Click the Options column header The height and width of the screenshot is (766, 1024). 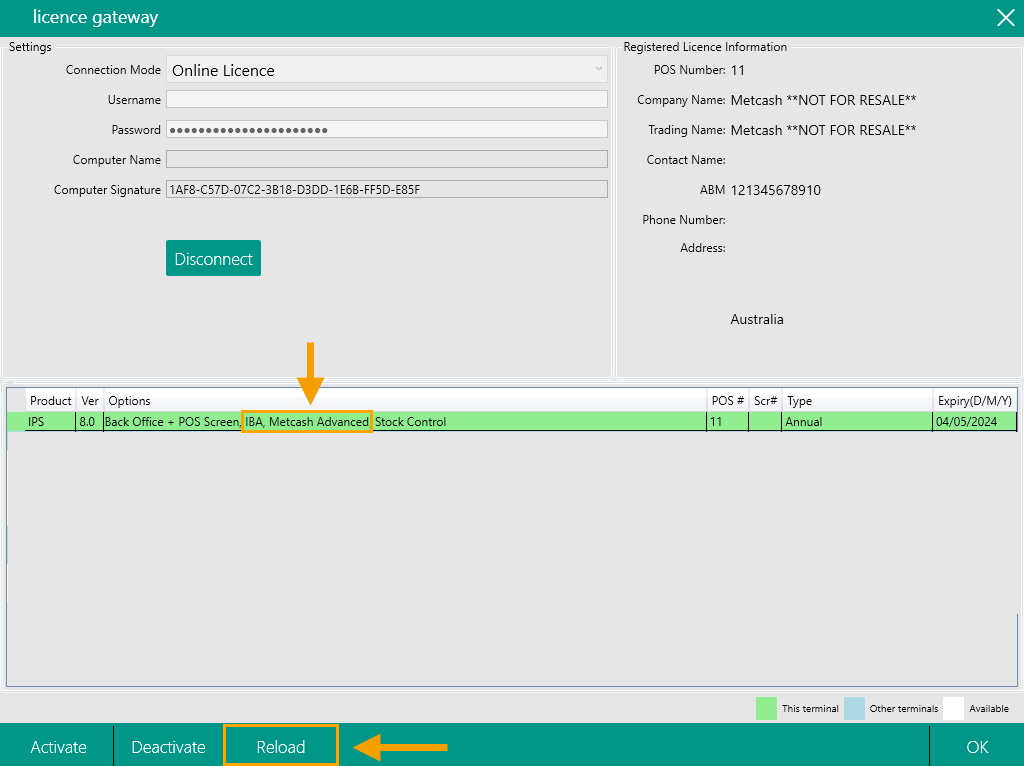[129, 400]
